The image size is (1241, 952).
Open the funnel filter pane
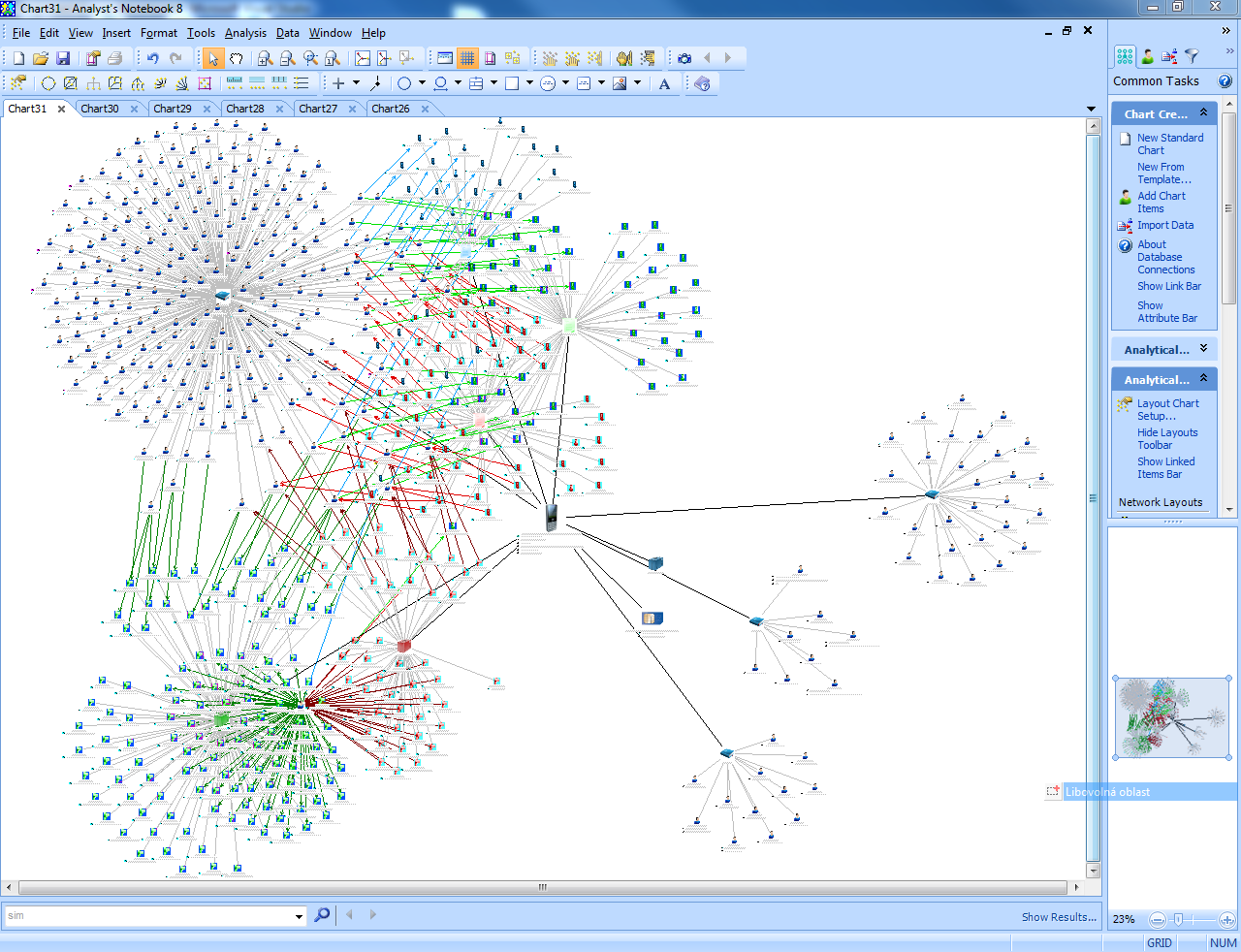pos(1193,56)
